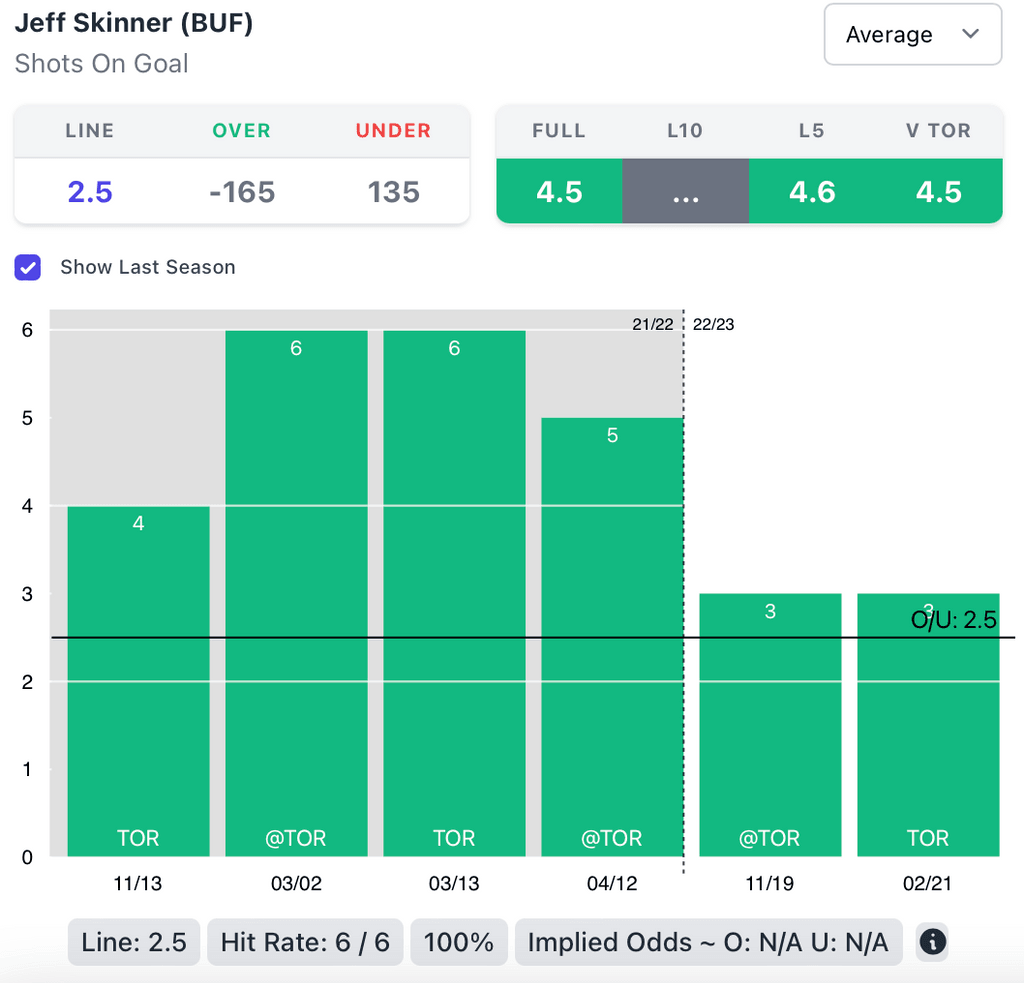This screenshot has height=983, width=1024.
Task: Click the Line: 2.5 chip
Action: [x=134, y=942]
